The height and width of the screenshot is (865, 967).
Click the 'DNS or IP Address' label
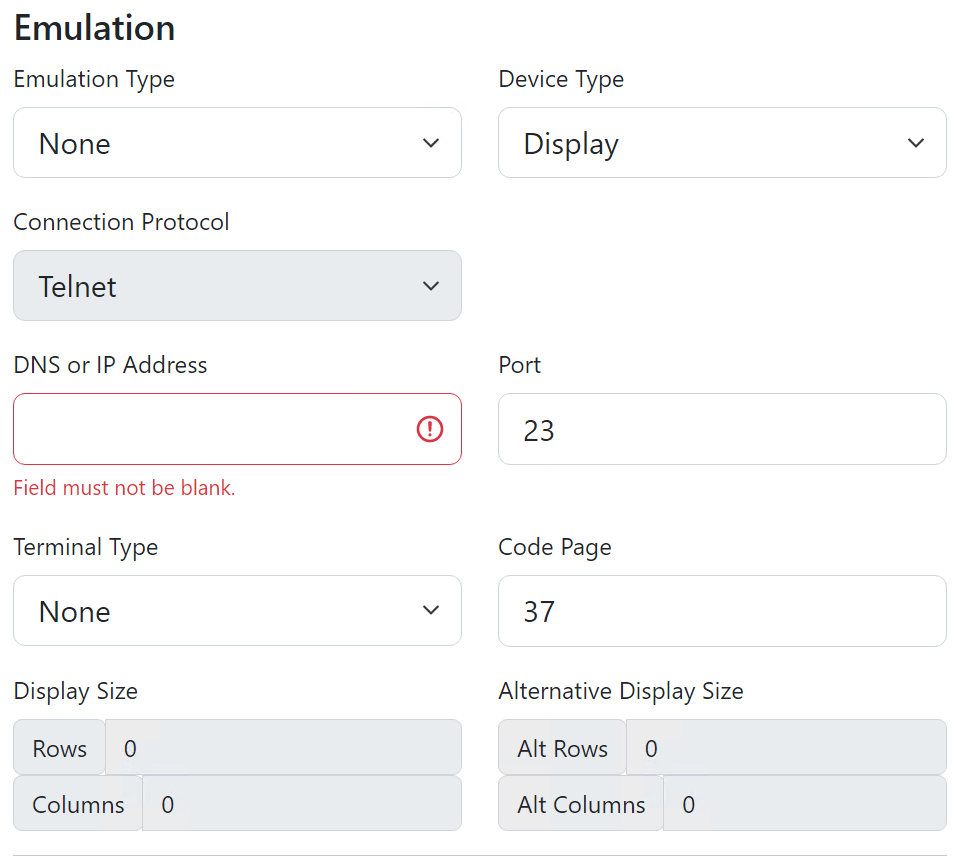(x=110, y=365)
